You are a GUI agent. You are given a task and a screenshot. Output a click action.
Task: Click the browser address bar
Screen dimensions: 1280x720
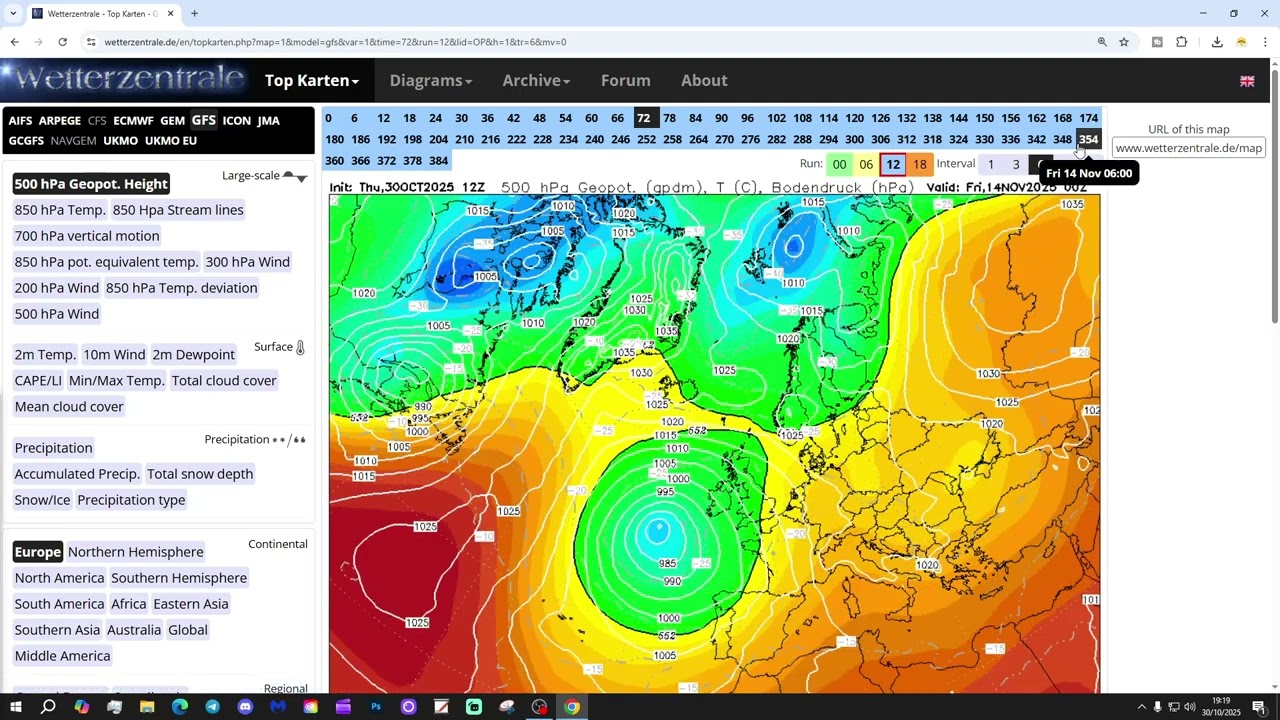590,42
